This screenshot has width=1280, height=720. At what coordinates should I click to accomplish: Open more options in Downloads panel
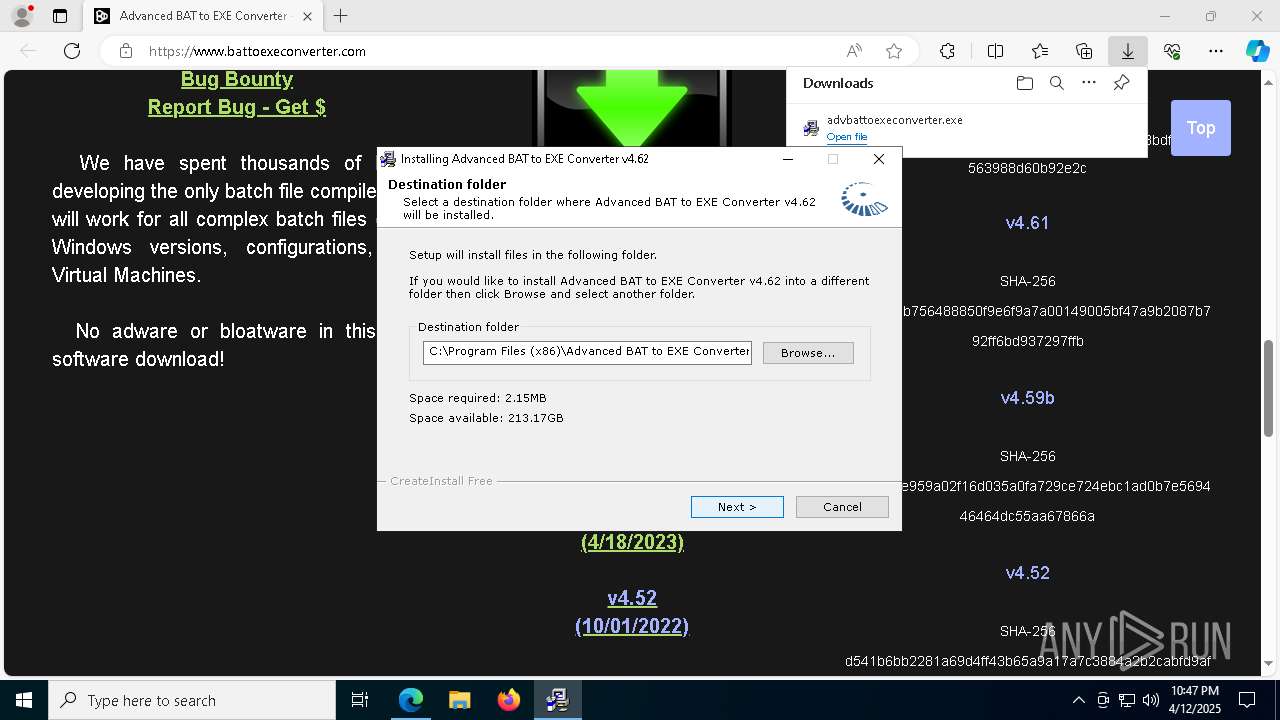pyautogui.click(x=1089, y=83)
